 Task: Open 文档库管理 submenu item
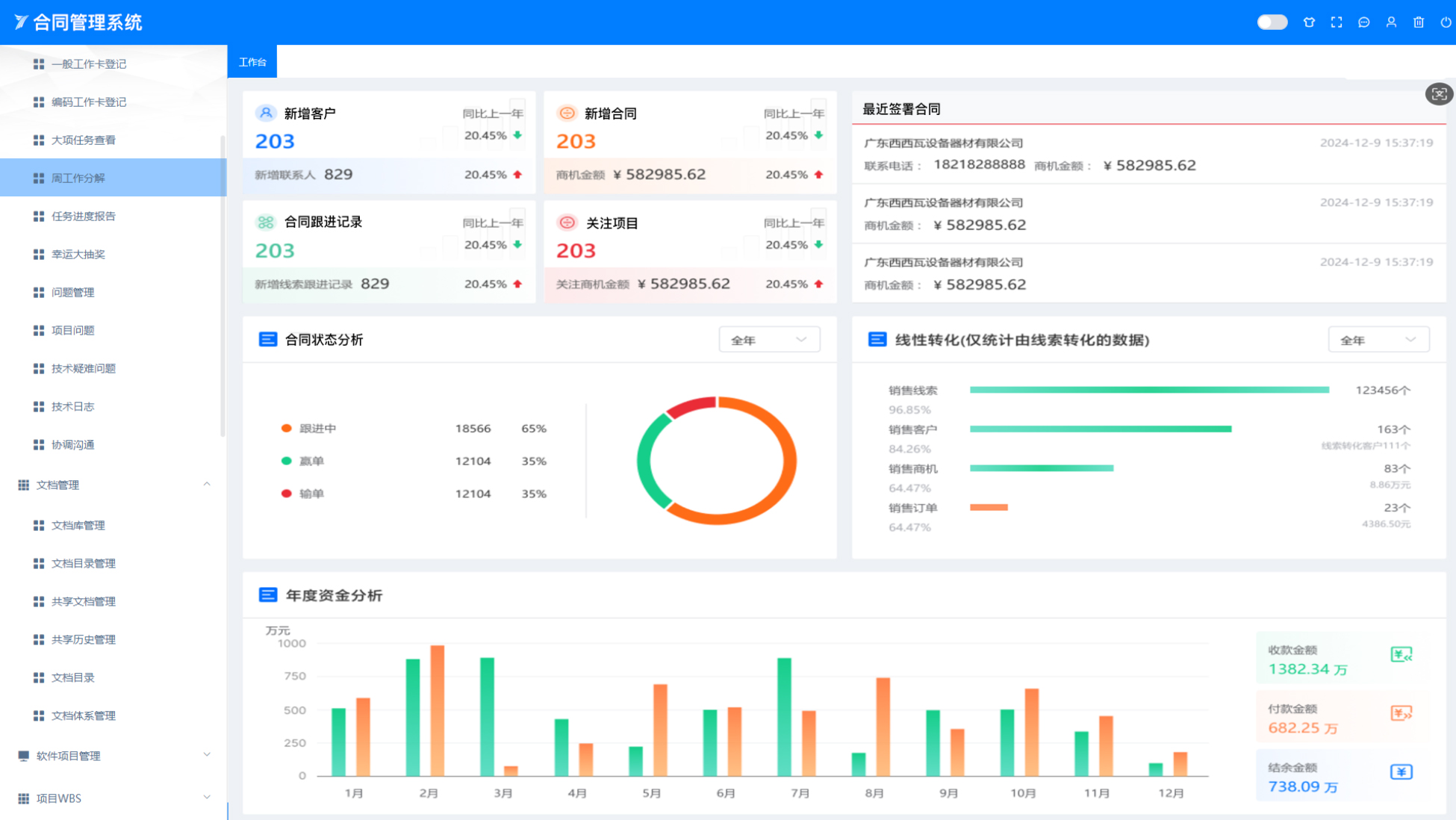[113, 526]
